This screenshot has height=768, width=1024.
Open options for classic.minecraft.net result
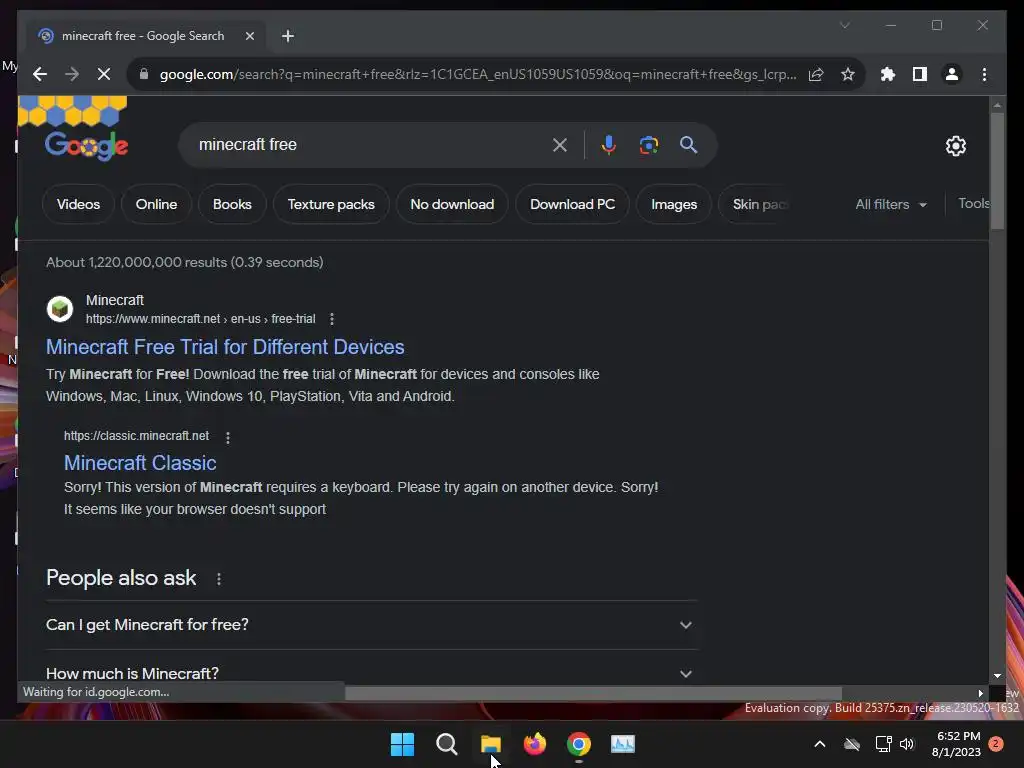[228, 437]
